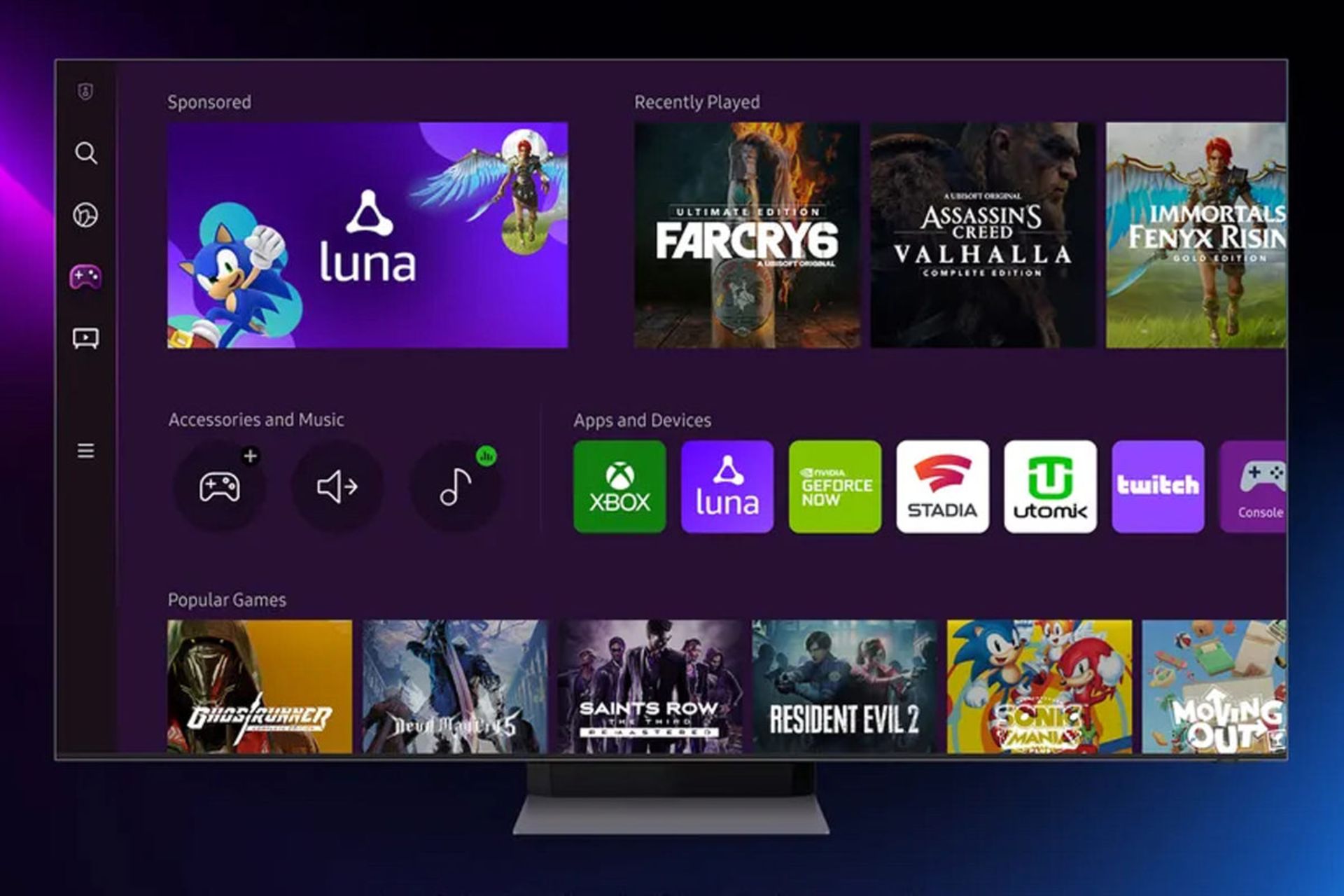Open the hamburger menu in sidebar
Image resolution: width=1344 pixels, height=896 pixels.
(x=85, y=450)
